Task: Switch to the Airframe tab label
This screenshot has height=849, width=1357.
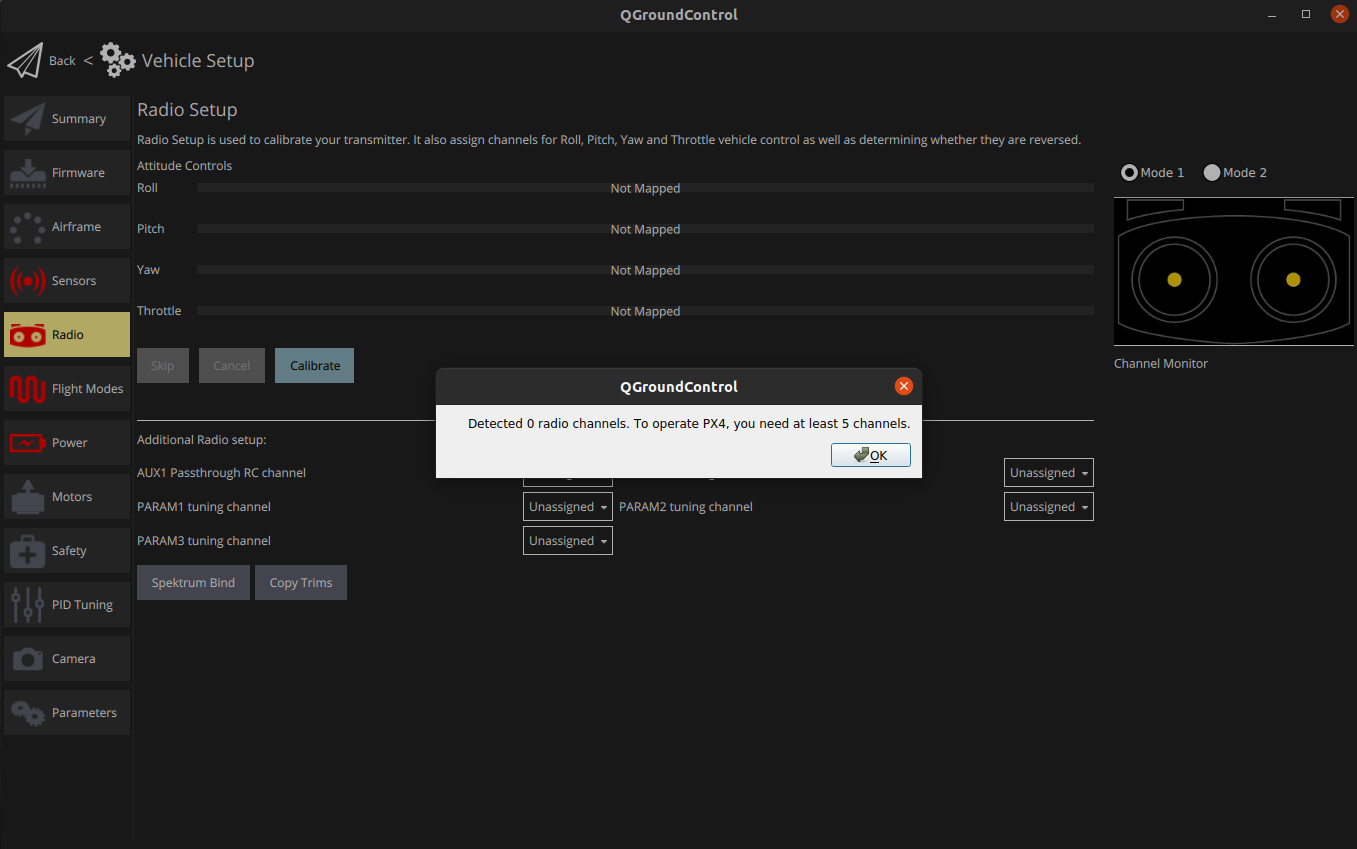Action: click(76, 227)
